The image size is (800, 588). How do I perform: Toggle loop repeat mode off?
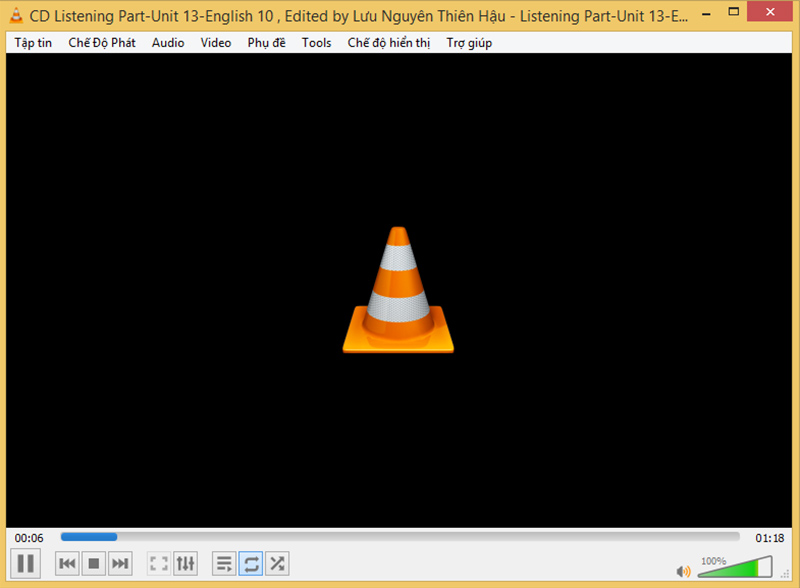[250, 563]
